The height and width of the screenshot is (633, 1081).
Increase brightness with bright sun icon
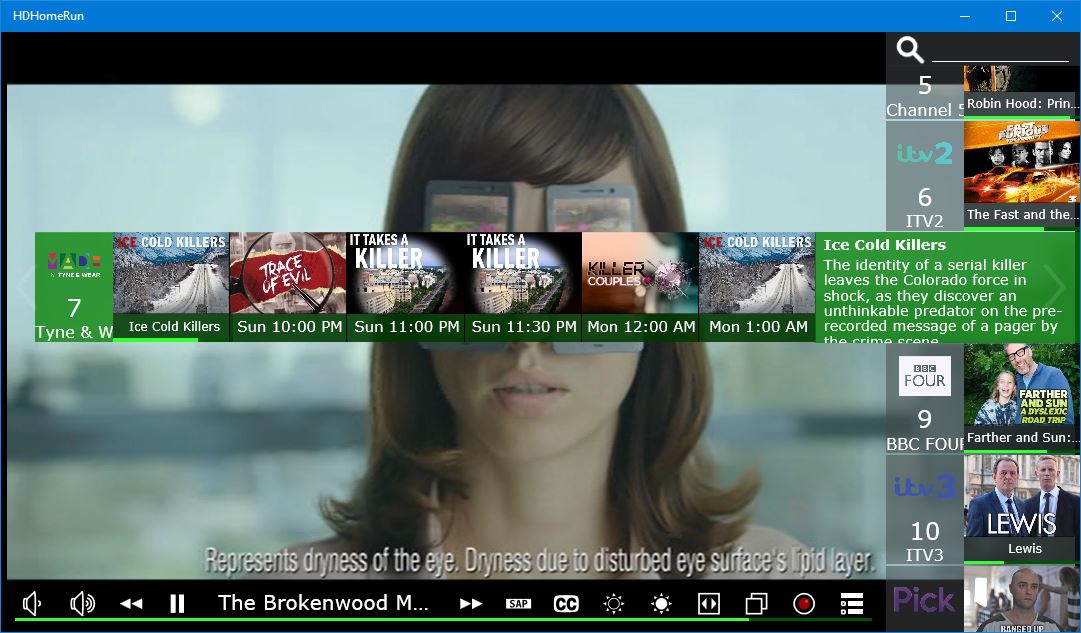tap(661, 603)
